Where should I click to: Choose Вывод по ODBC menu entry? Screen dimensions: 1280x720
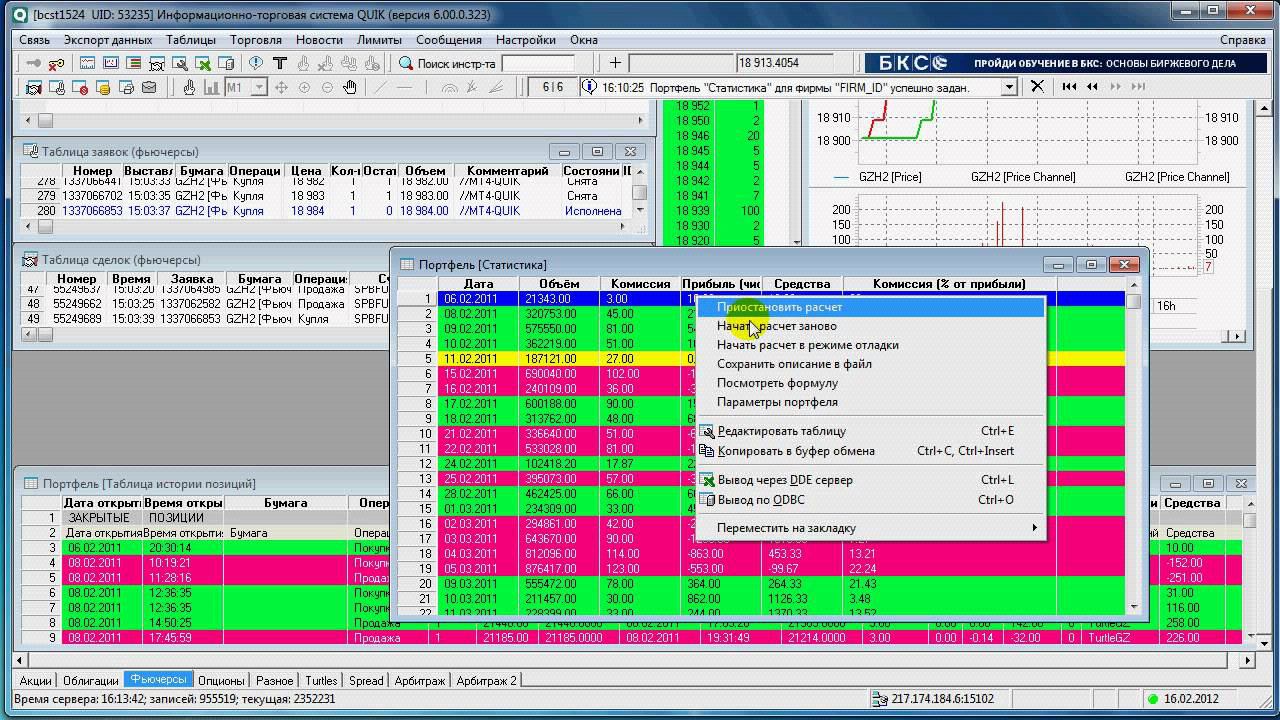[x=871, y=500]
